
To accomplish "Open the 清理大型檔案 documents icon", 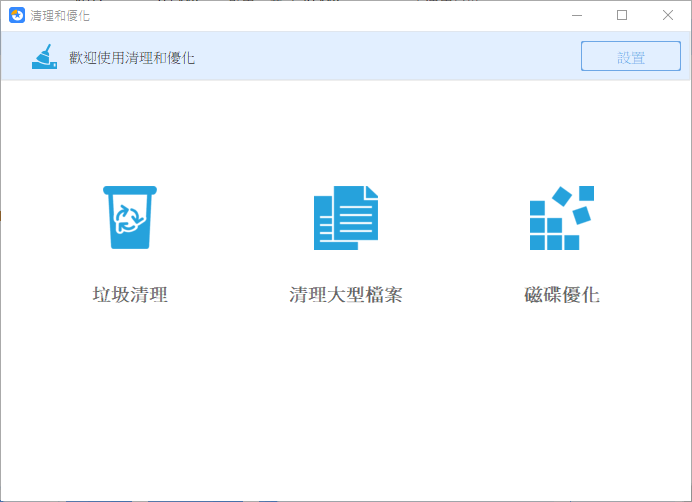I will (346, 218).
